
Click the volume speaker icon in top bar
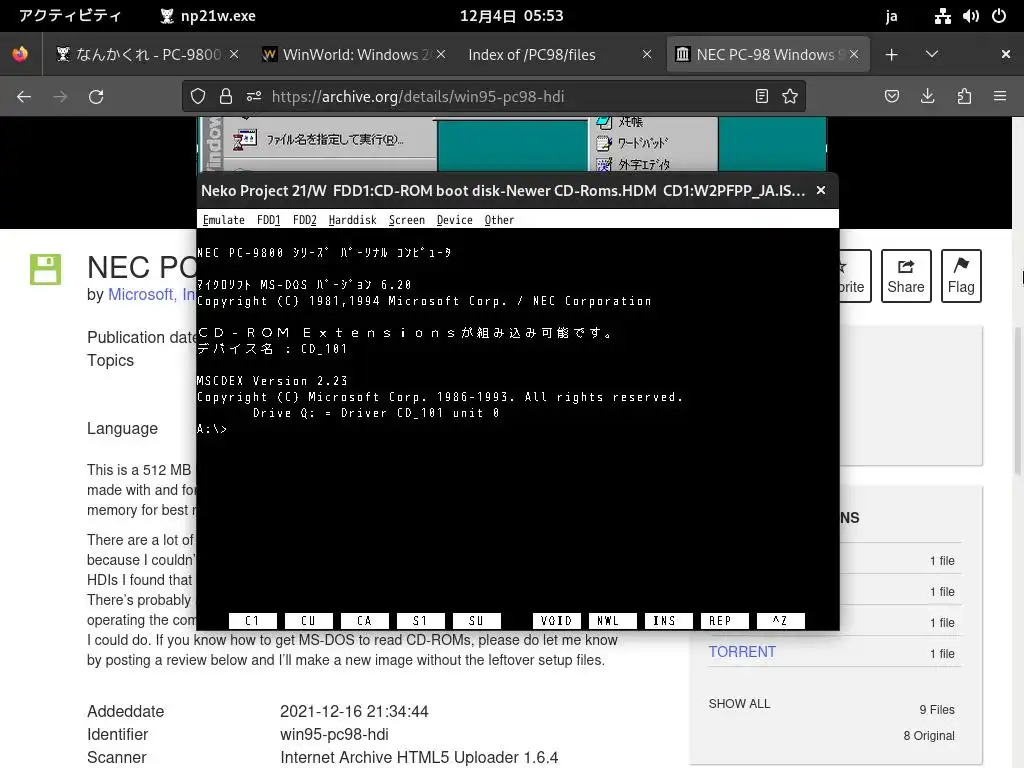point(970,16)
